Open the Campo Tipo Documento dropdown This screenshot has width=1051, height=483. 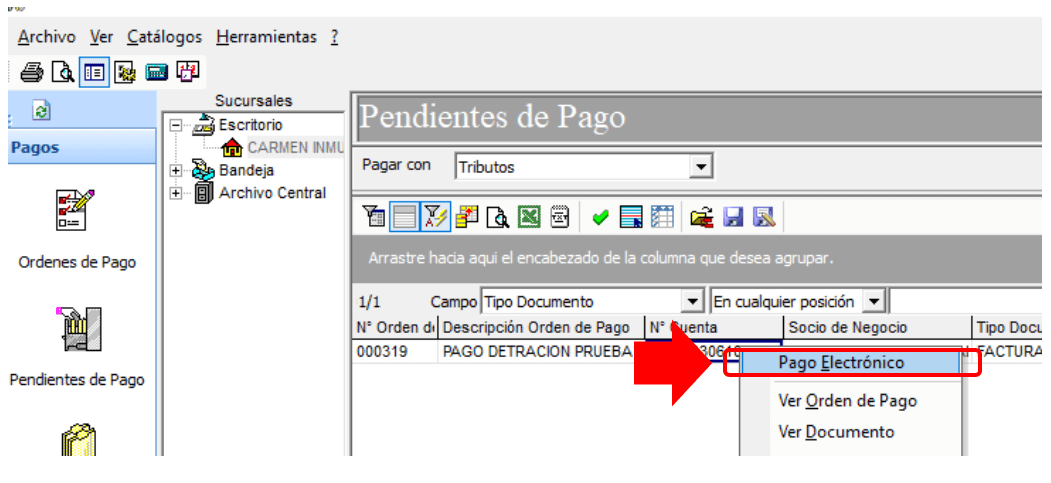point(694,301)
